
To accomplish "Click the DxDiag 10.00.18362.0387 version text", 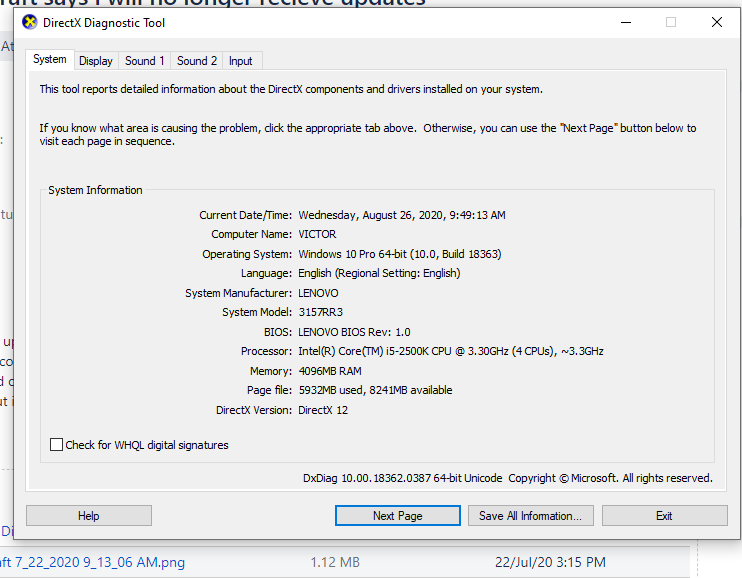I will coord(402,478).
